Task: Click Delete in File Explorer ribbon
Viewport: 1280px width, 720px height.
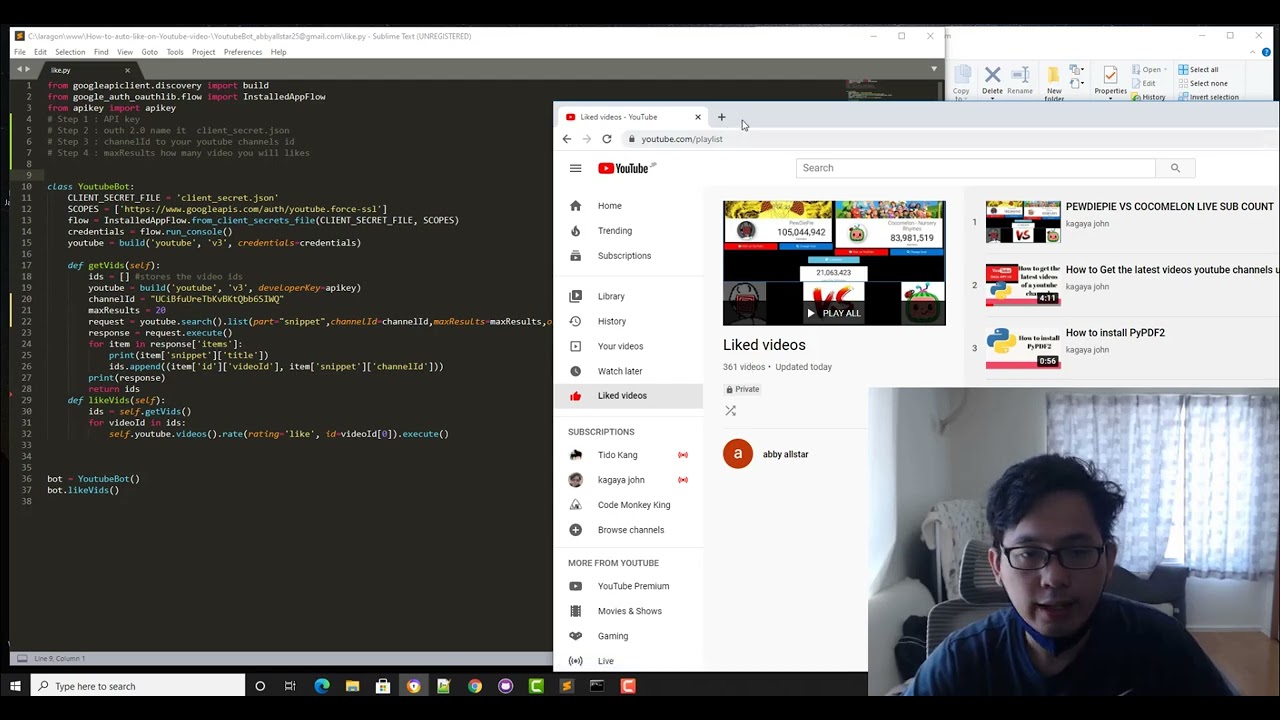Action: (x=992, y=80)
